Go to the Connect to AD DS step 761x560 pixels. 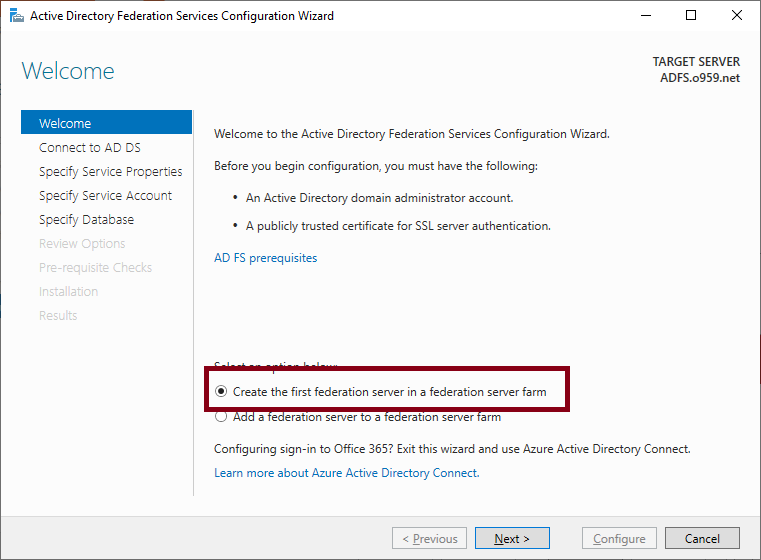pos(90,148)
